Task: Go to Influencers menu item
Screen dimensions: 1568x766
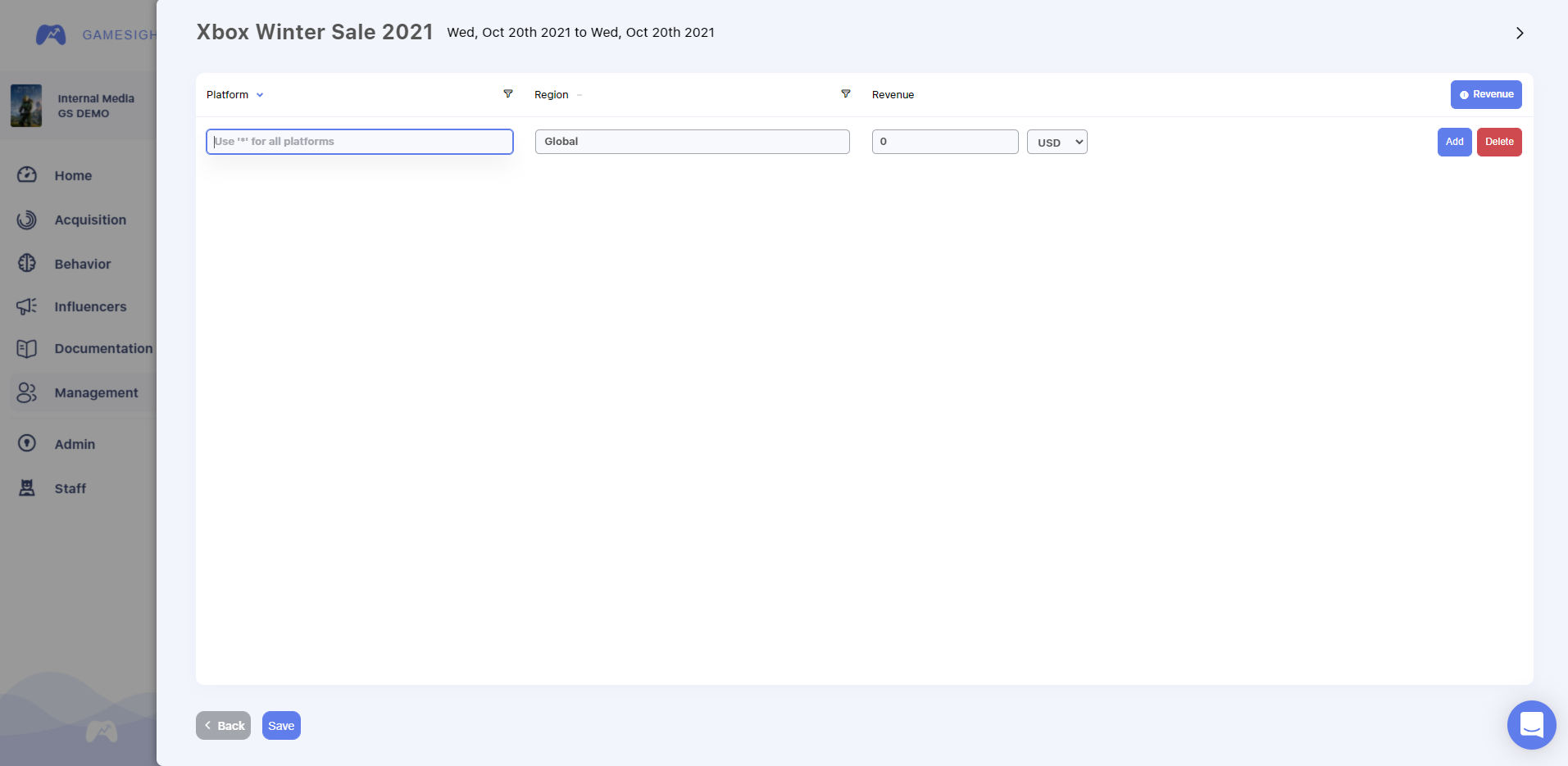Action: click(x=90, y=306)
